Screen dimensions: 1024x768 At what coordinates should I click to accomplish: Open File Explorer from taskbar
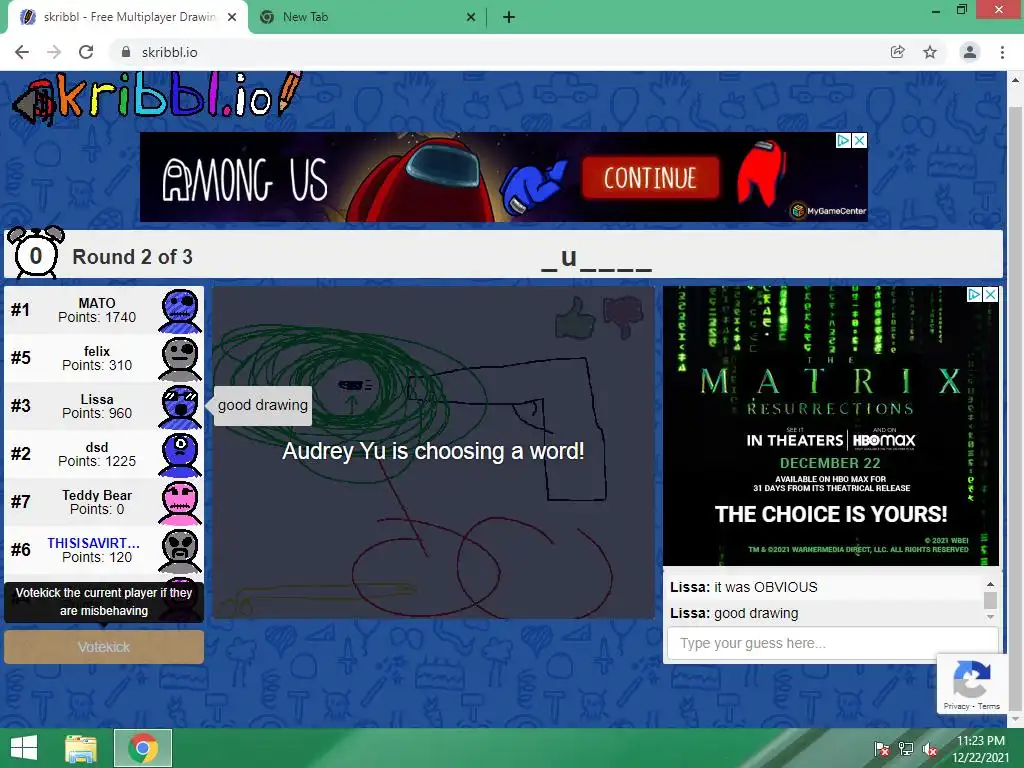[x=82, y=748]
